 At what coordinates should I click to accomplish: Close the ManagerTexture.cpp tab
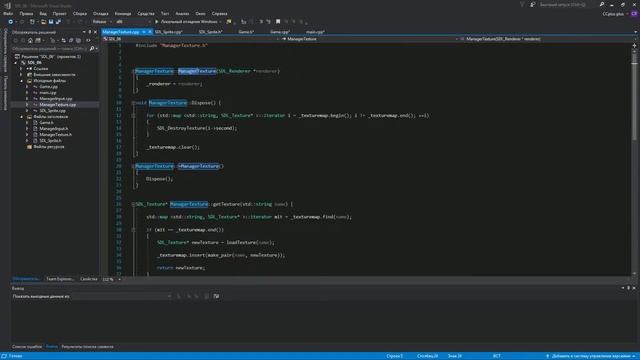coord(150,32)
